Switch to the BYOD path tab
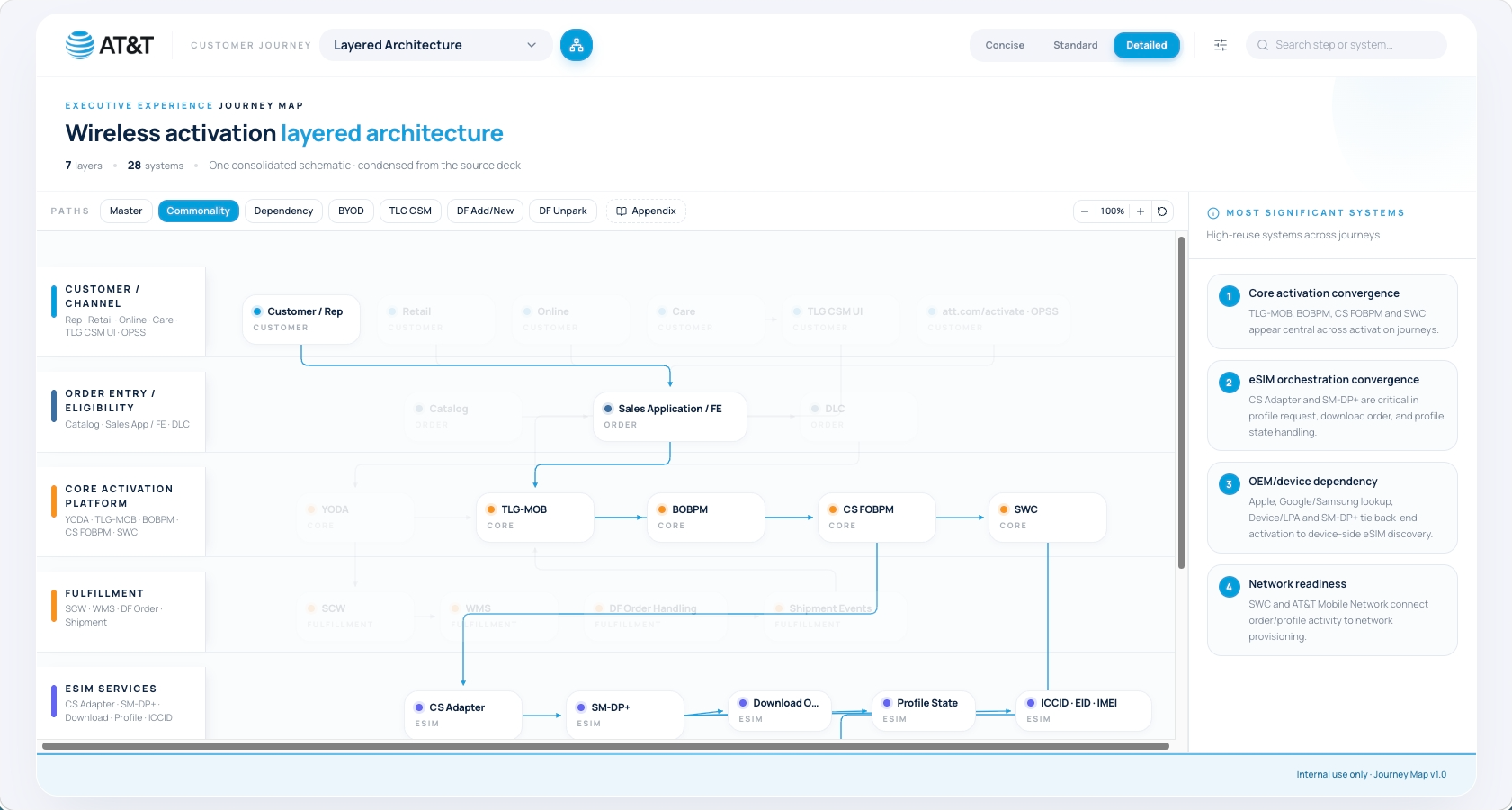Image resolution: width=1512 pixels, height=810 pixels. (351, 211)
